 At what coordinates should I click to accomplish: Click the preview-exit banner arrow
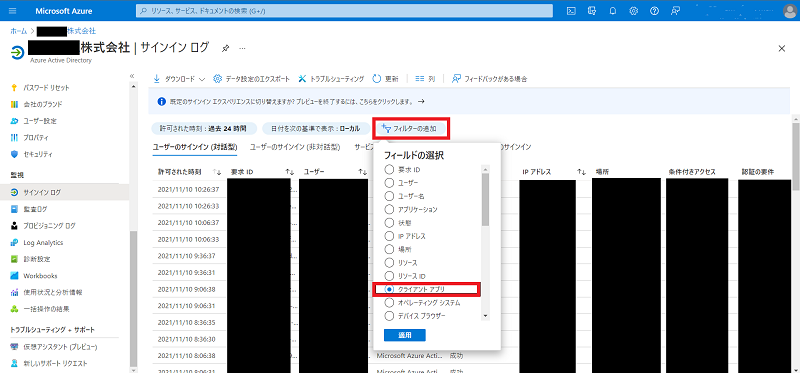pos(421,102)
